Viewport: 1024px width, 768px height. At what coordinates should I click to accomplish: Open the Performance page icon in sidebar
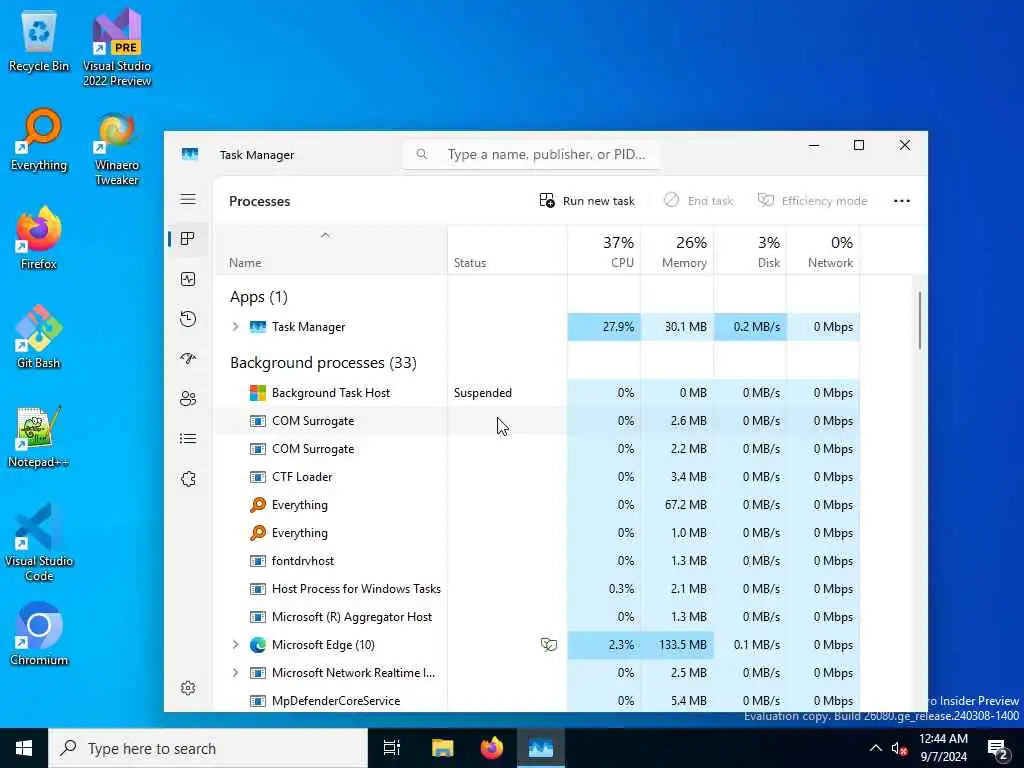[188, 279]
